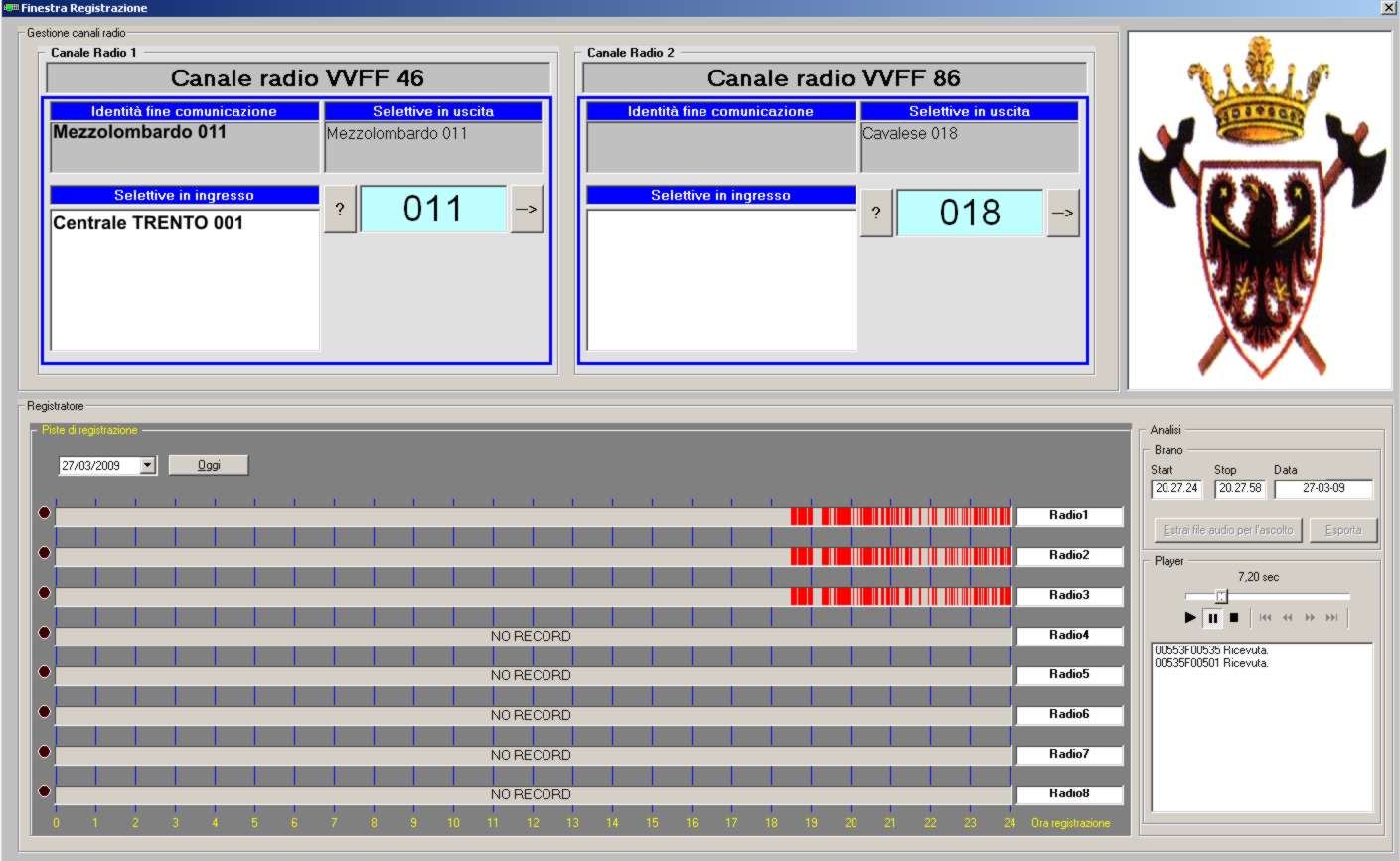Click the arrow button beside code 018
This screenshot has height=861, width=1400.
[x=1063, y=214]
